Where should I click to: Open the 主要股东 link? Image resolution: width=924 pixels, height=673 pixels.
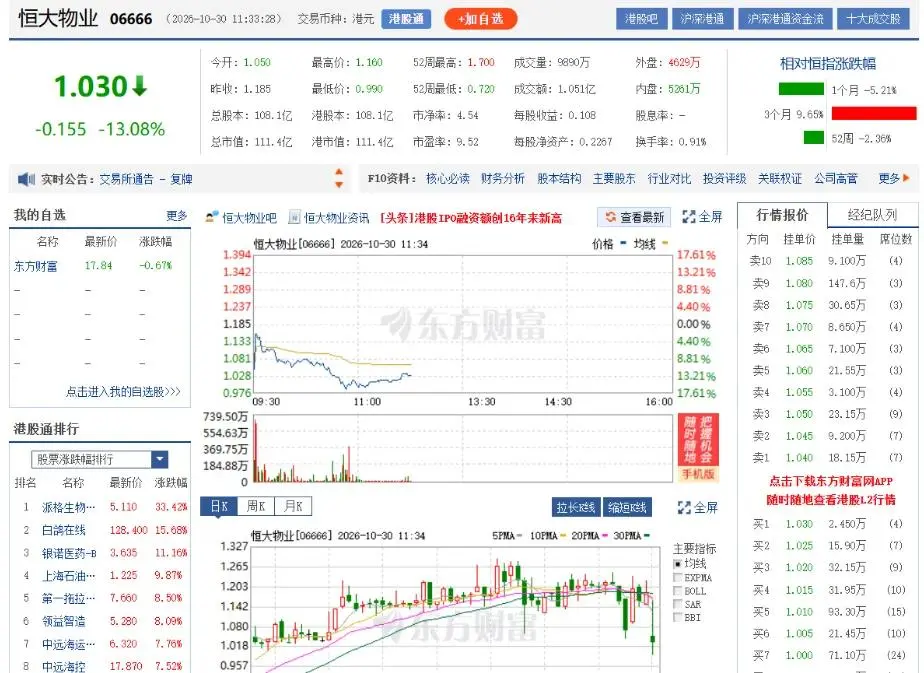(614, 179)
